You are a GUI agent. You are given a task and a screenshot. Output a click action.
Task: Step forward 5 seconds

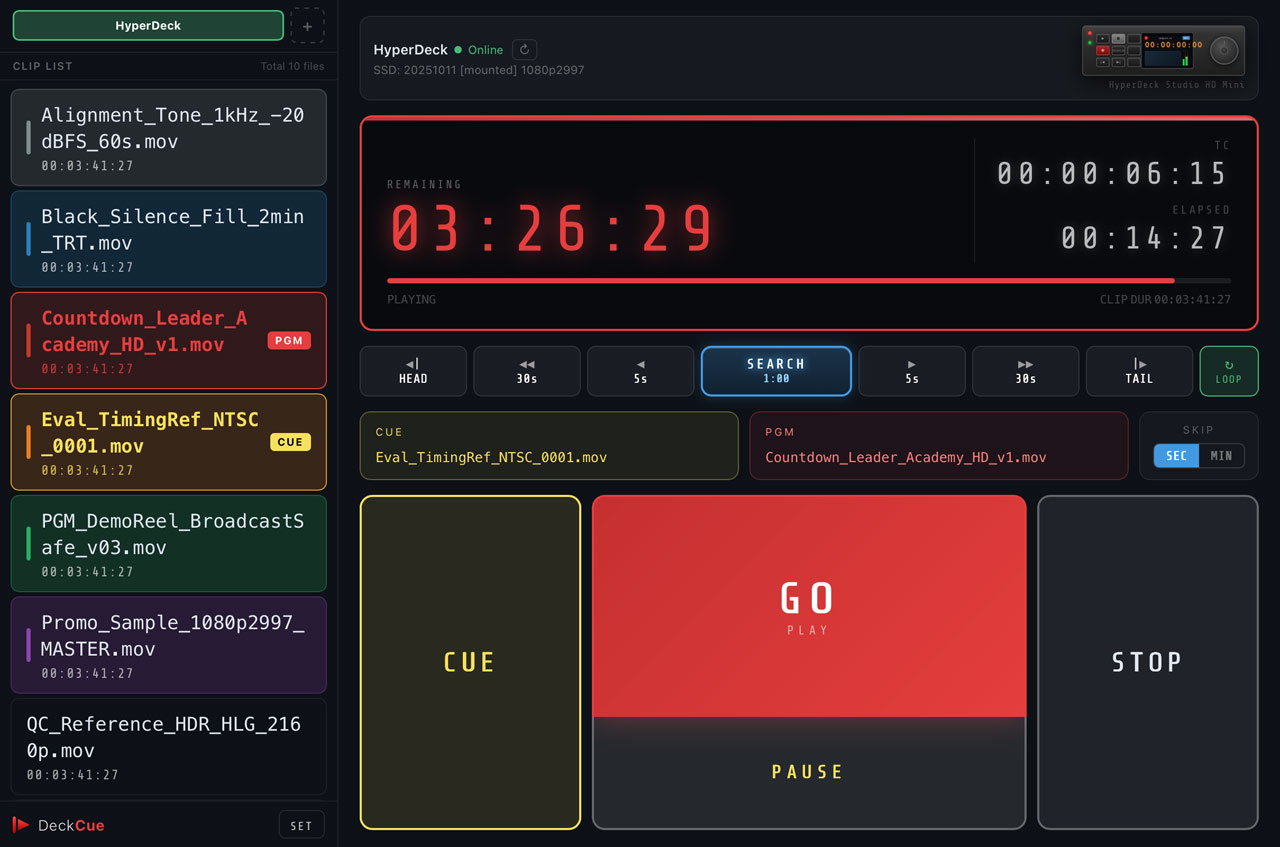pos(912,371)
